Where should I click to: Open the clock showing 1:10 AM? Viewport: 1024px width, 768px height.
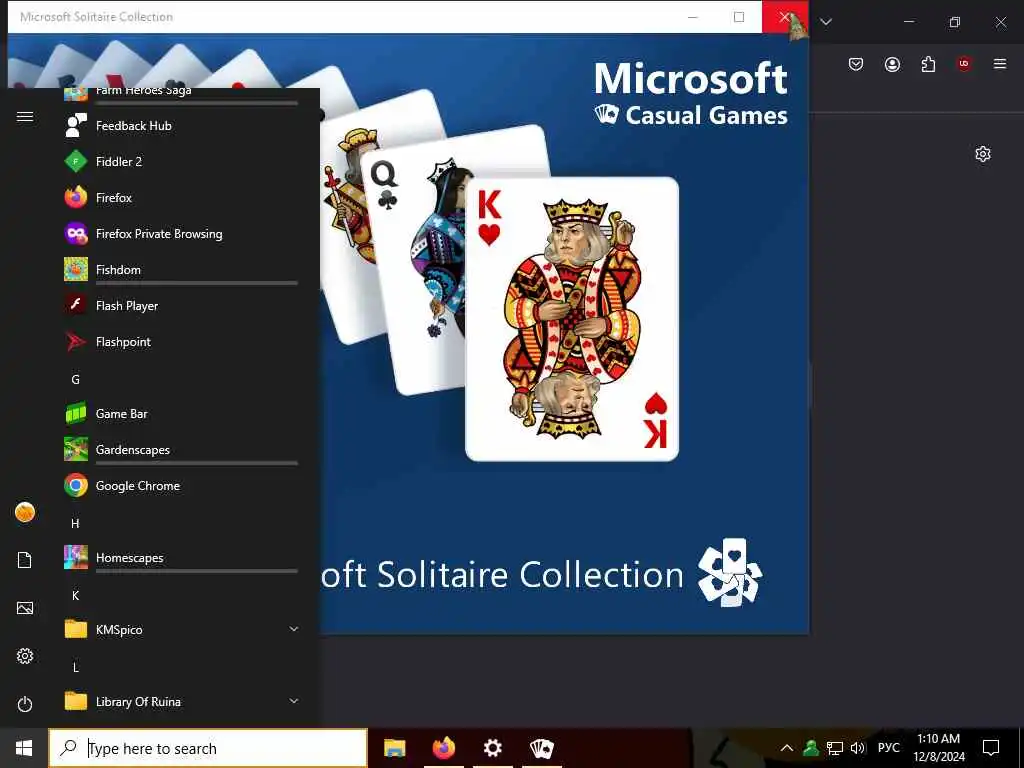click(x=938, y=748)
